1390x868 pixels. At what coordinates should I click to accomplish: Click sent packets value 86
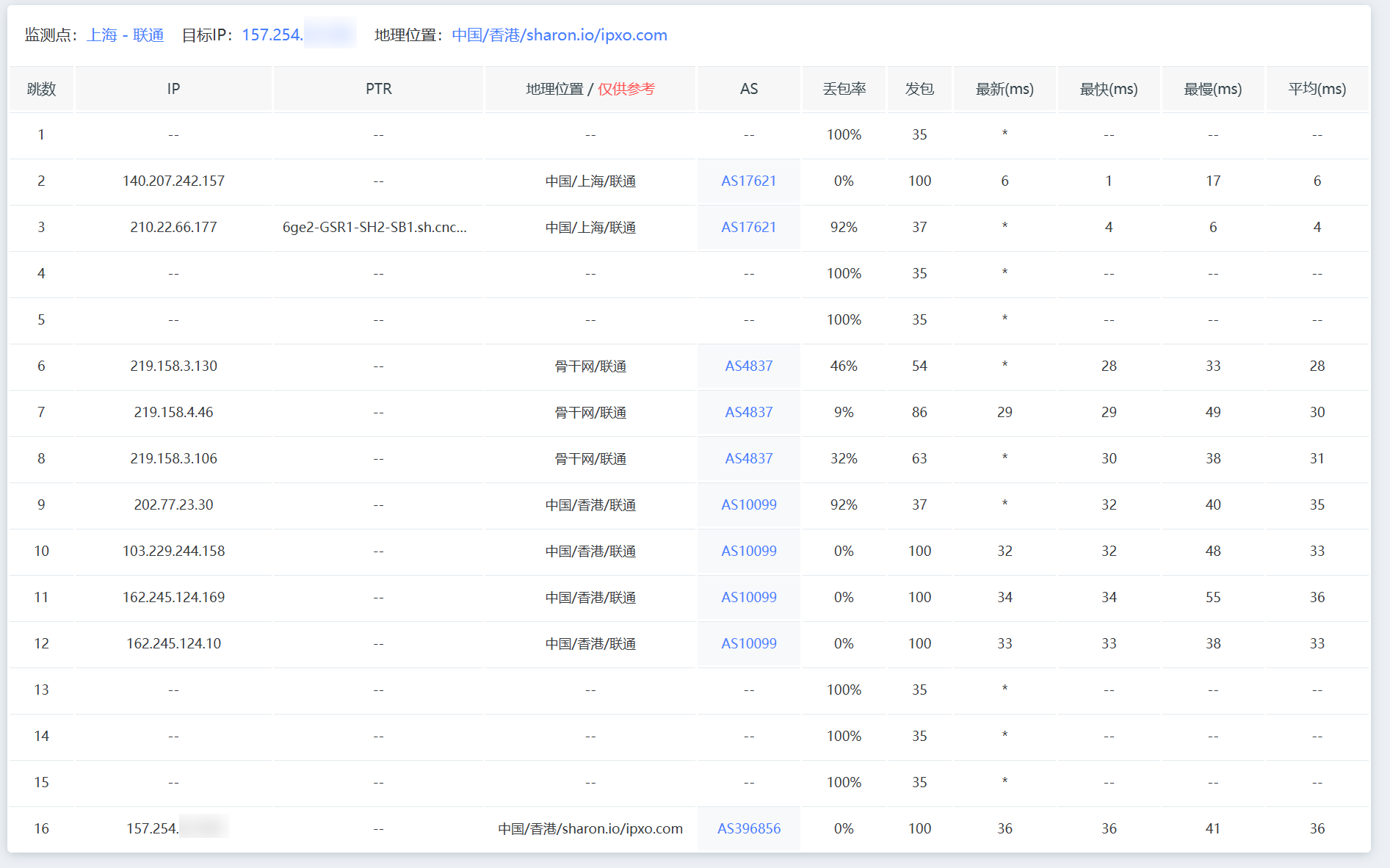tap(919, 412)
